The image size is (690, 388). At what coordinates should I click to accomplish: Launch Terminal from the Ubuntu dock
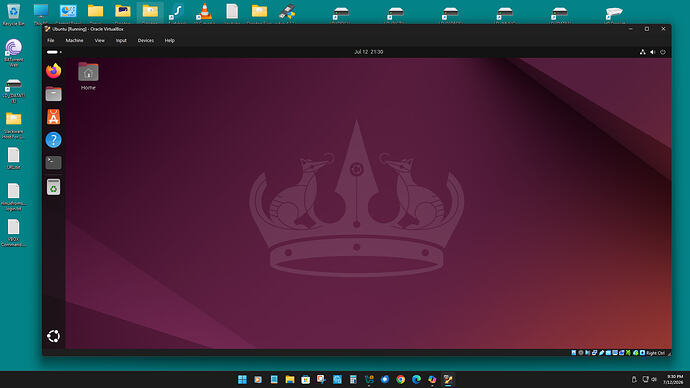point(53,163)
